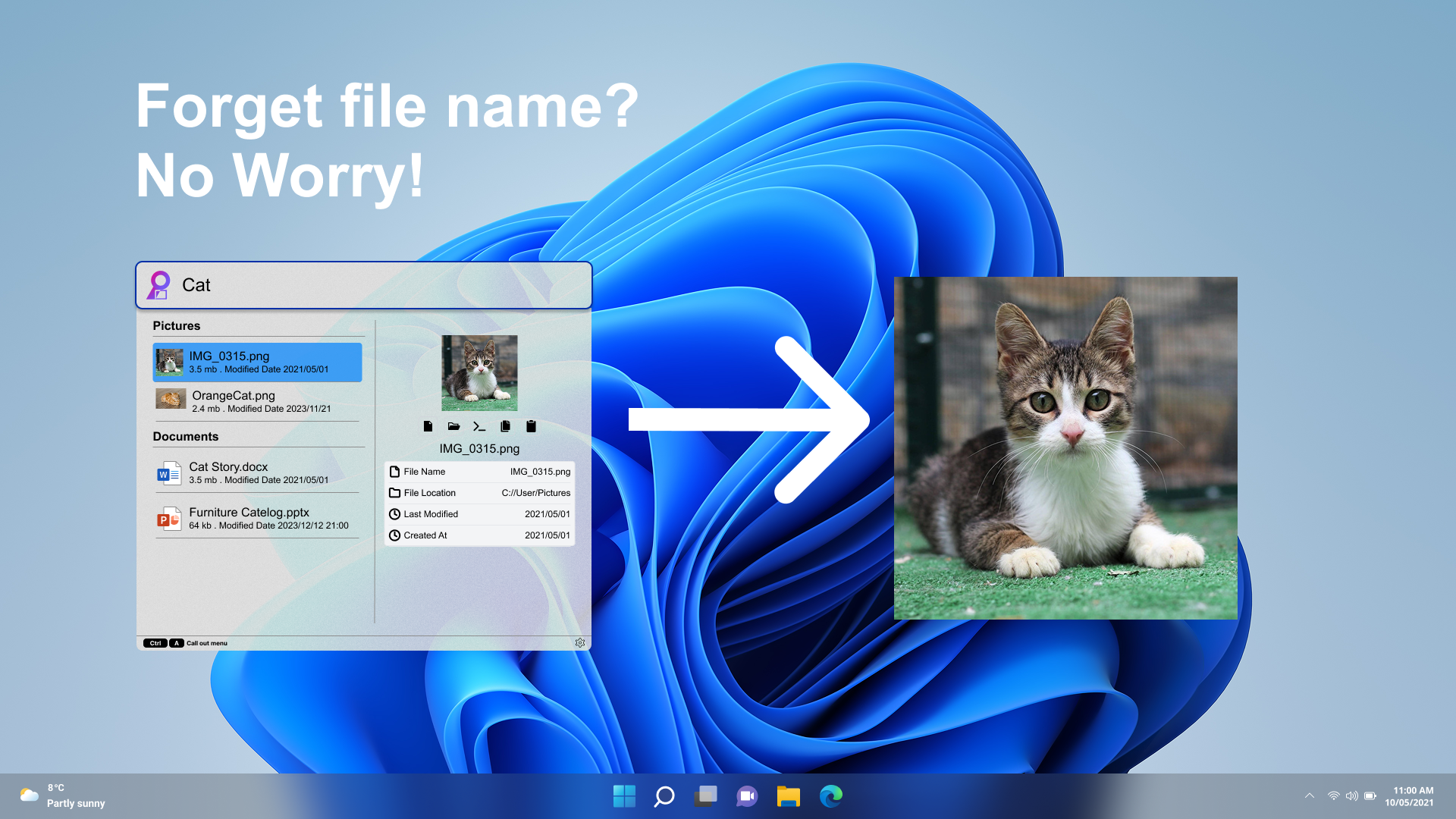Open File Explorer from the taskbar
Image resolution: width=1456 pixels, height=819 pixels.
pos(788,796)
